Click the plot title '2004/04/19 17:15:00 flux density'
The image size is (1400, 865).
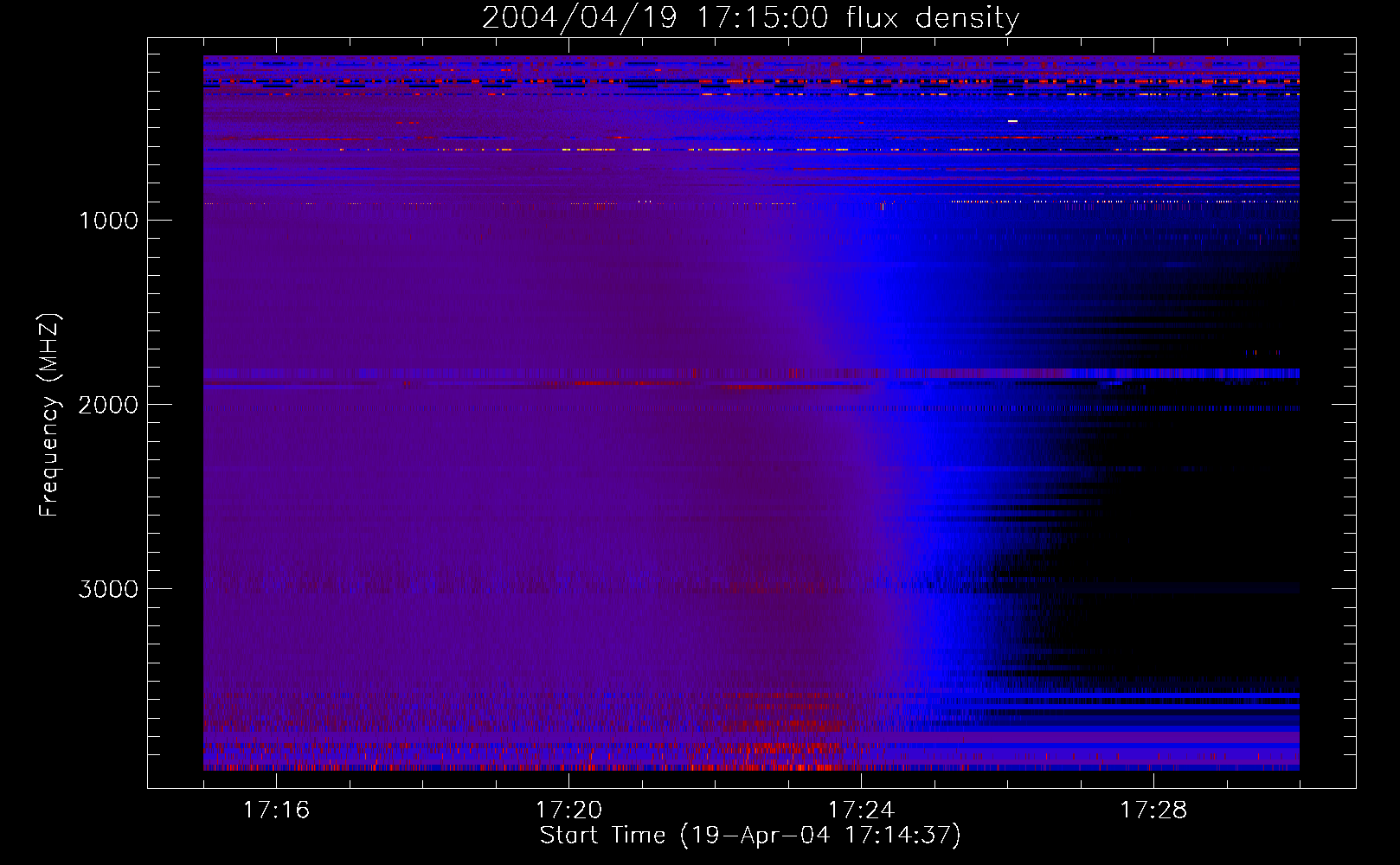750,18
